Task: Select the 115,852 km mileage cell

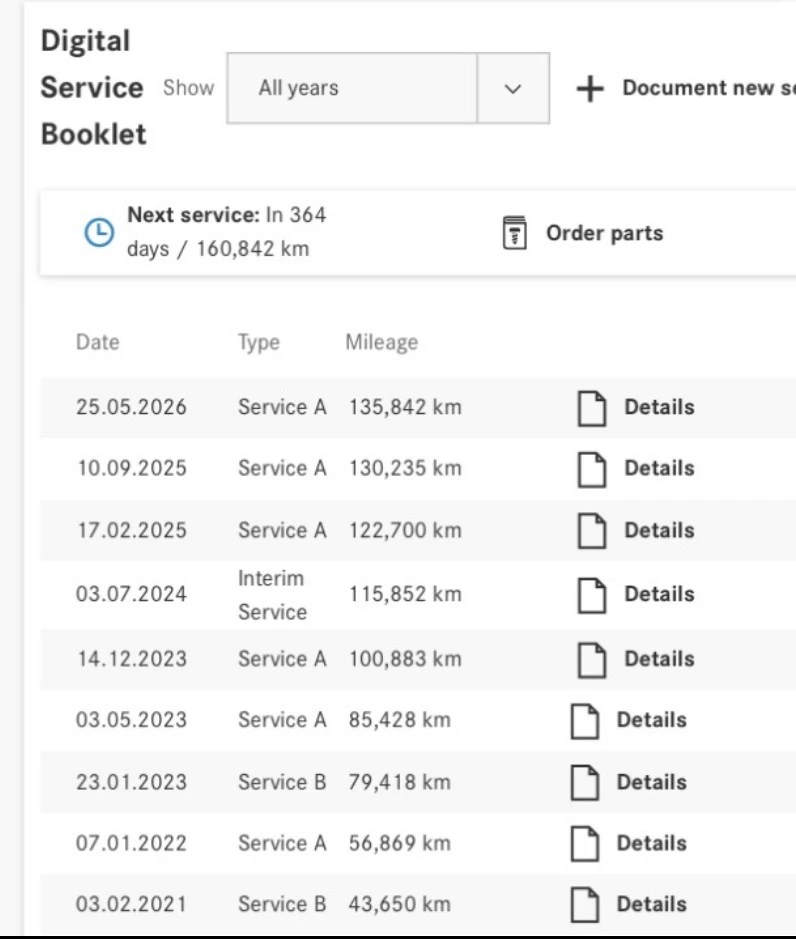Action: (x=405, y=594)
